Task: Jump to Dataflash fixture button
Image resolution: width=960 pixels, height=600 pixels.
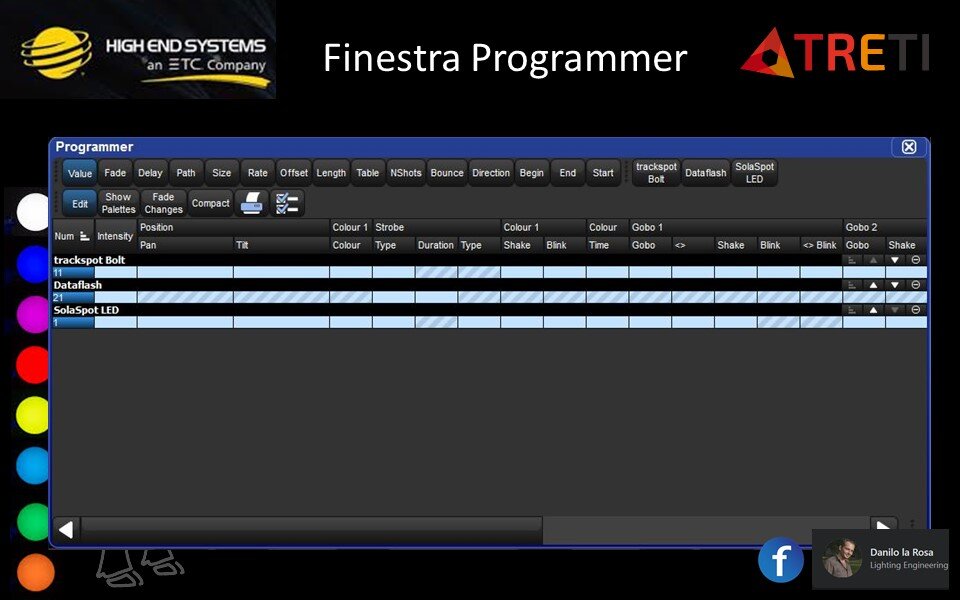Action: coord(706,173)
